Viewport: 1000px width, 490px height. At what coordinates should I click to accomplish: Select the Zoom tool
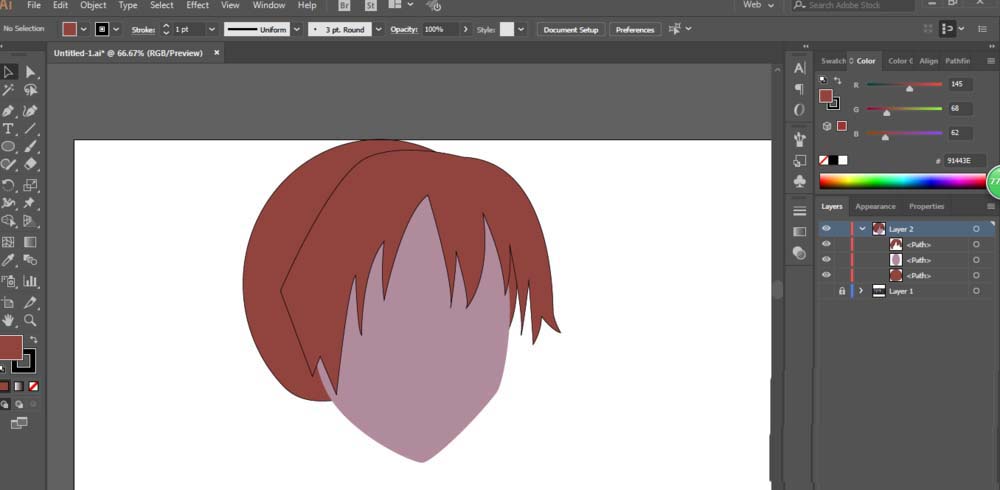30,320
